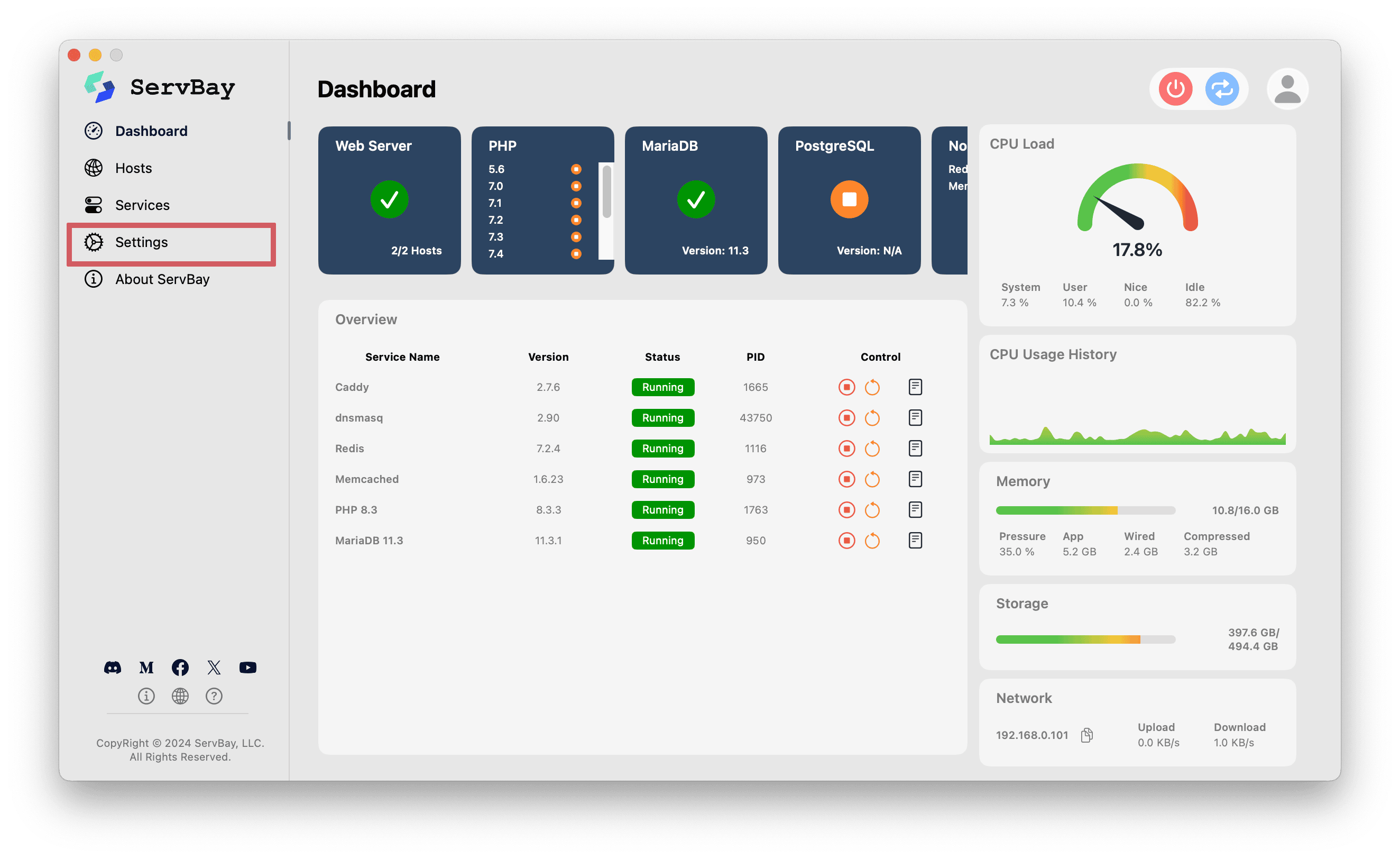The height and width of the screenshot is (859, 1400).
Task: Open the Caddy service log viewer
Action: (x=916, y=387)
